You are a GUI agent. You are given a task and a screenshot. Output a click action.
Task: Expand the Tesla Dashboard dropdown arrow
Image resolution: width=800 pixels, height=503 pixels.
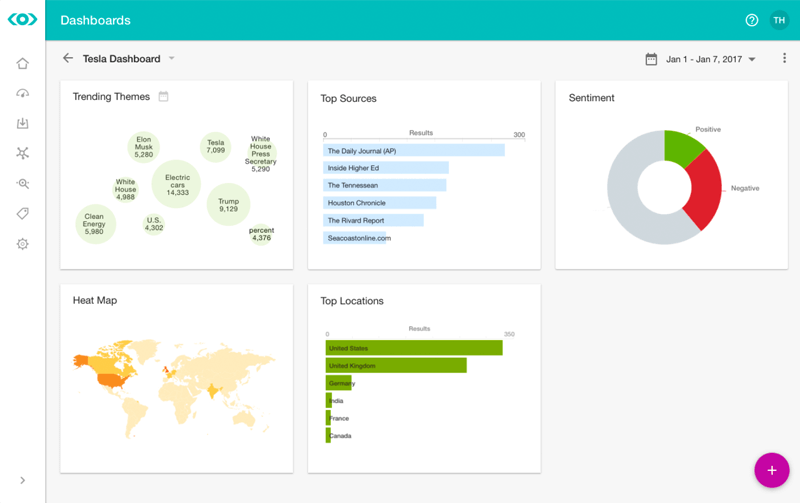172,58
